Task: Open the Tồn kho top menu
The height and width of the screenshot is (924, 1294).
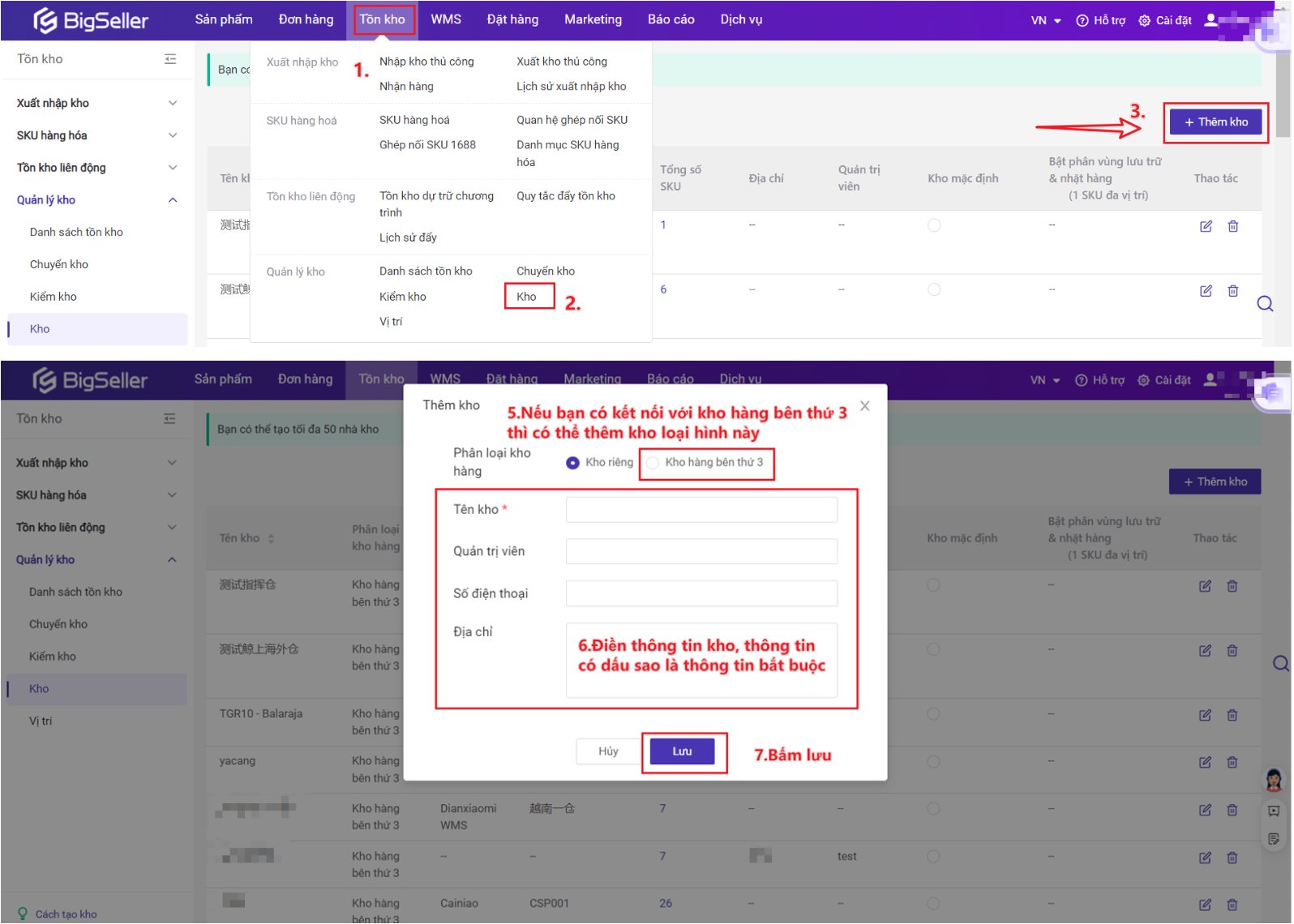Action: pyautogui.click(x=383, y=19)
